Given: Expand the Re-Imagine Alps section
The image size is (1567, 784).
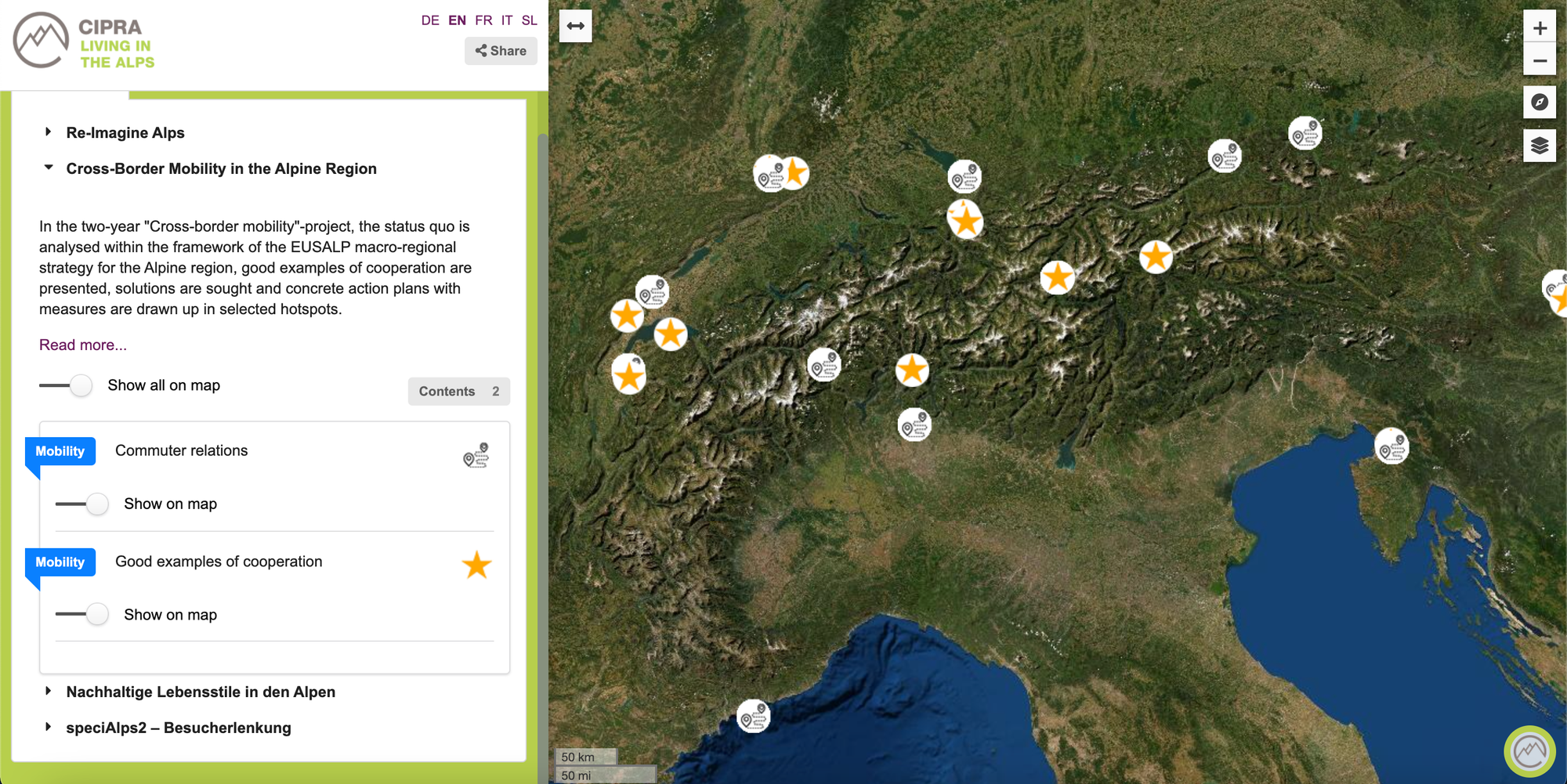Looking at the screenshot, I should coord(125,133).
